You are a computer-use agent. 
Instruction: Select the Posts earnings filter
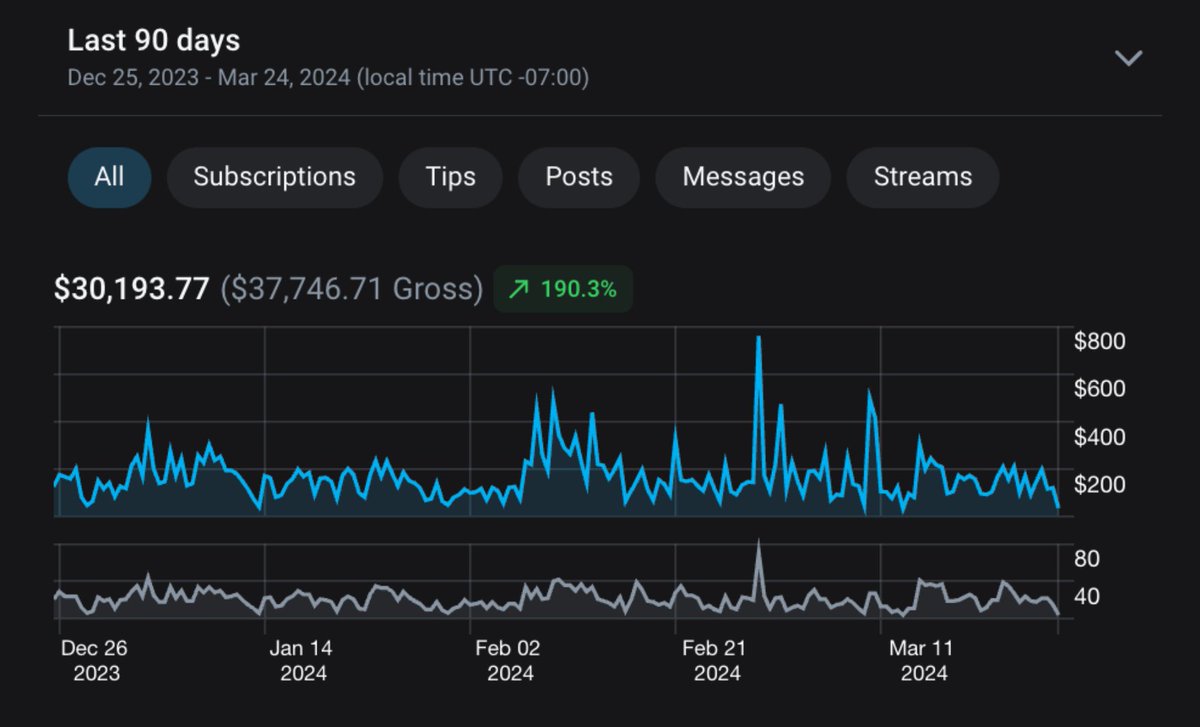pyautogui.click(x=579, y=176)
